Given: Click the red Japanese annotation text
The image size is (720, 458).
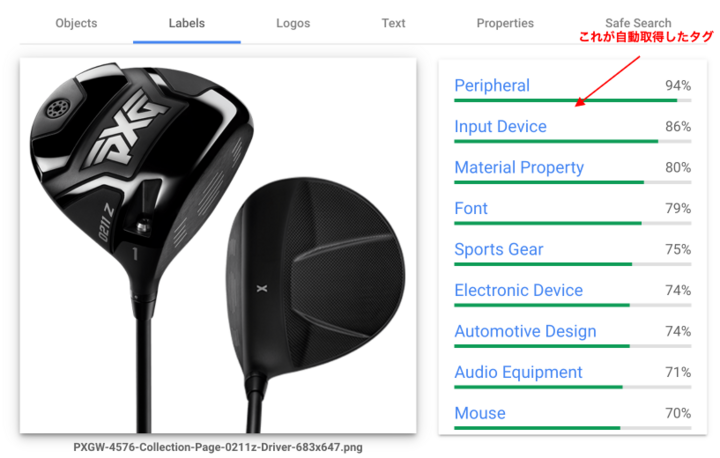Looking at the screenshot, I should (x=646, y=37).
